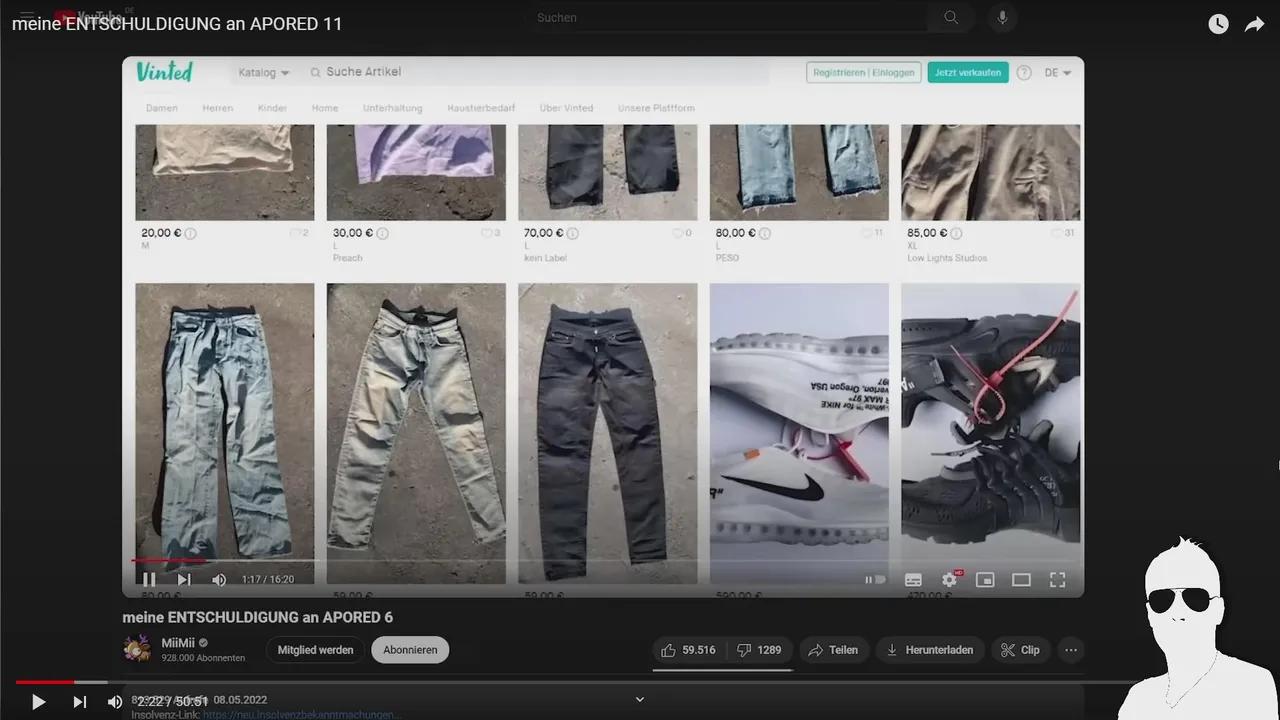Expand the chevron below outer progress bar
The height and width of the screenshot is (720, 1280).
pos(640,699)
